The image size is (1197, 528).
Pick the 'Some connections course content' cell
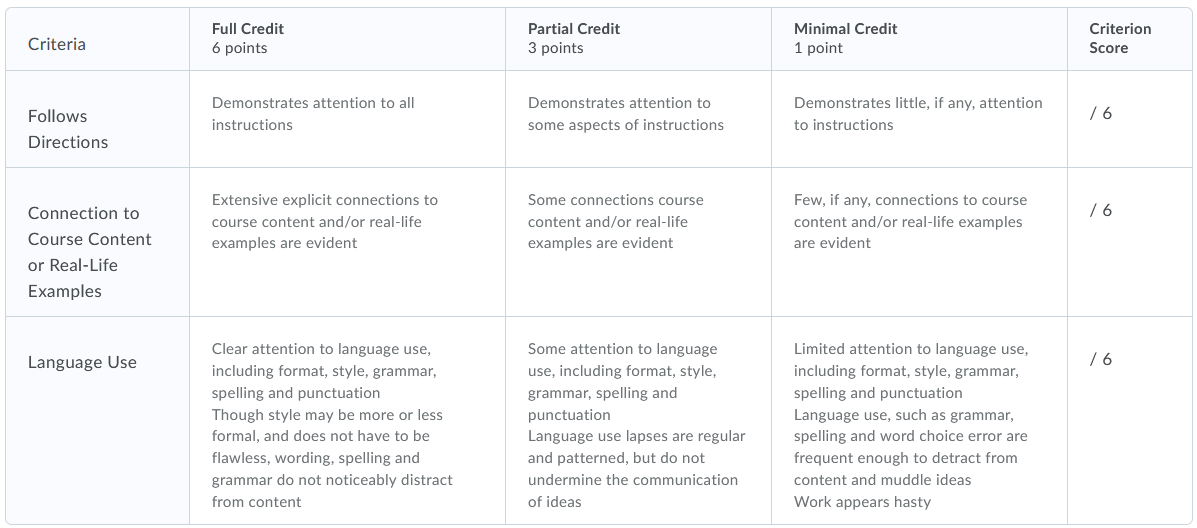pos(615,221)
